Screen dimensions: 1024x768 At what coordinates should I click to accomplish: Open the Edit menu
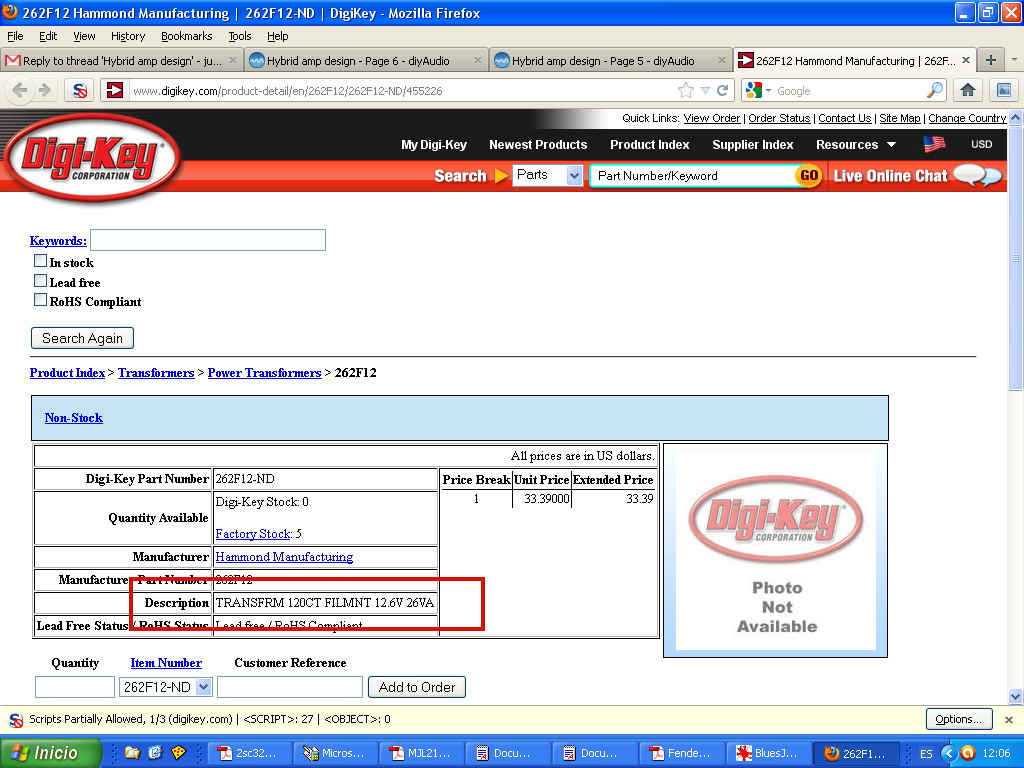pos(48,36)
